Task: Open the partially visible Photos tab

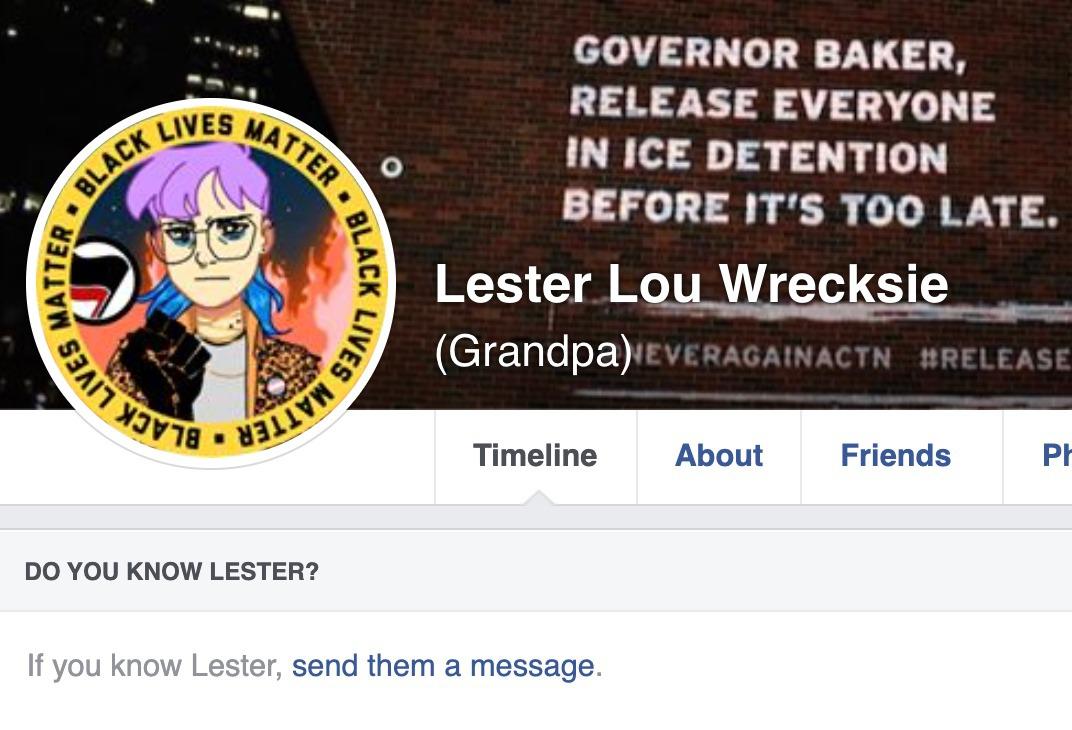Action: [1056, 456]
